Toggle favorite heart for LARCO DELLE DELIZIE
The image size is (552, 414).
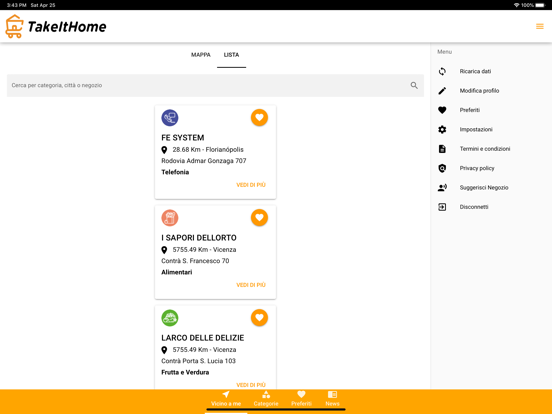pyautogui.click(x=259, y=318)
